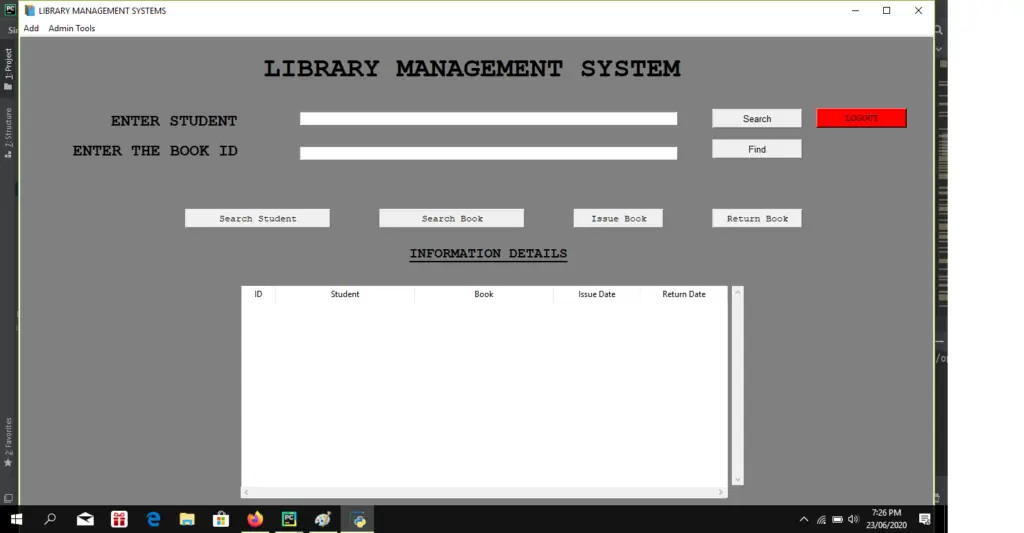Open File Explorer from taskbar
Image resolution: width=1024 pixels, height=533 pixels.
187,519
